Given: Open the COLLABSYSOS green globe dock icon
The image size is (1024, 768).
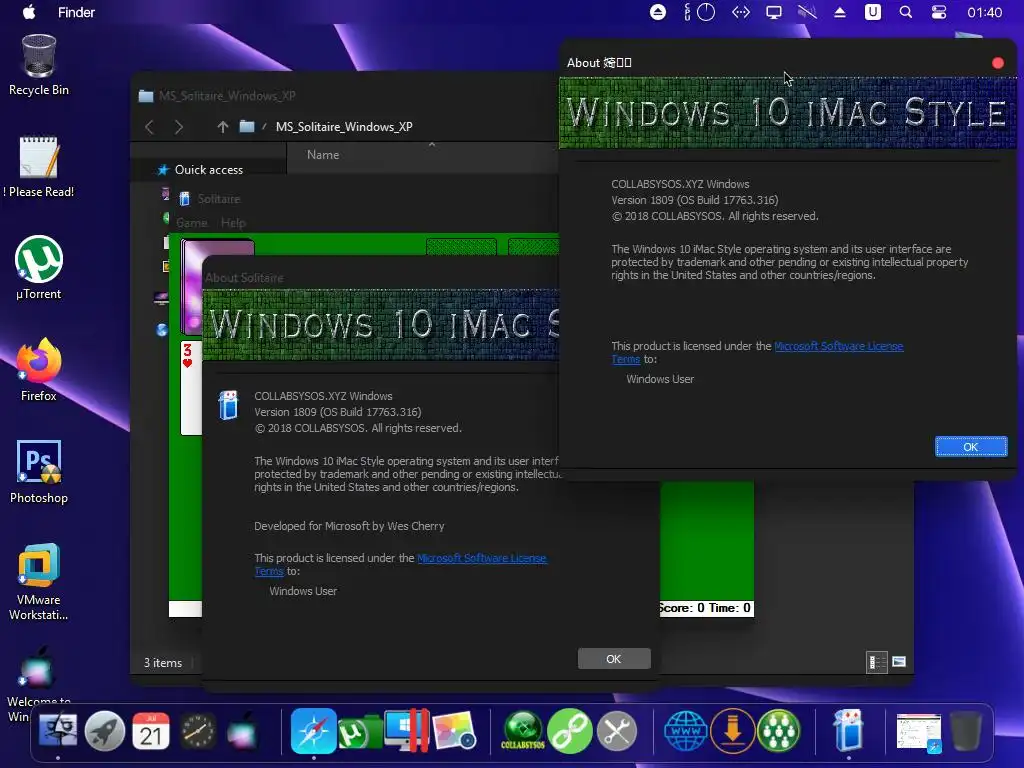Looking at the screenshot, I should click(523, 730).
